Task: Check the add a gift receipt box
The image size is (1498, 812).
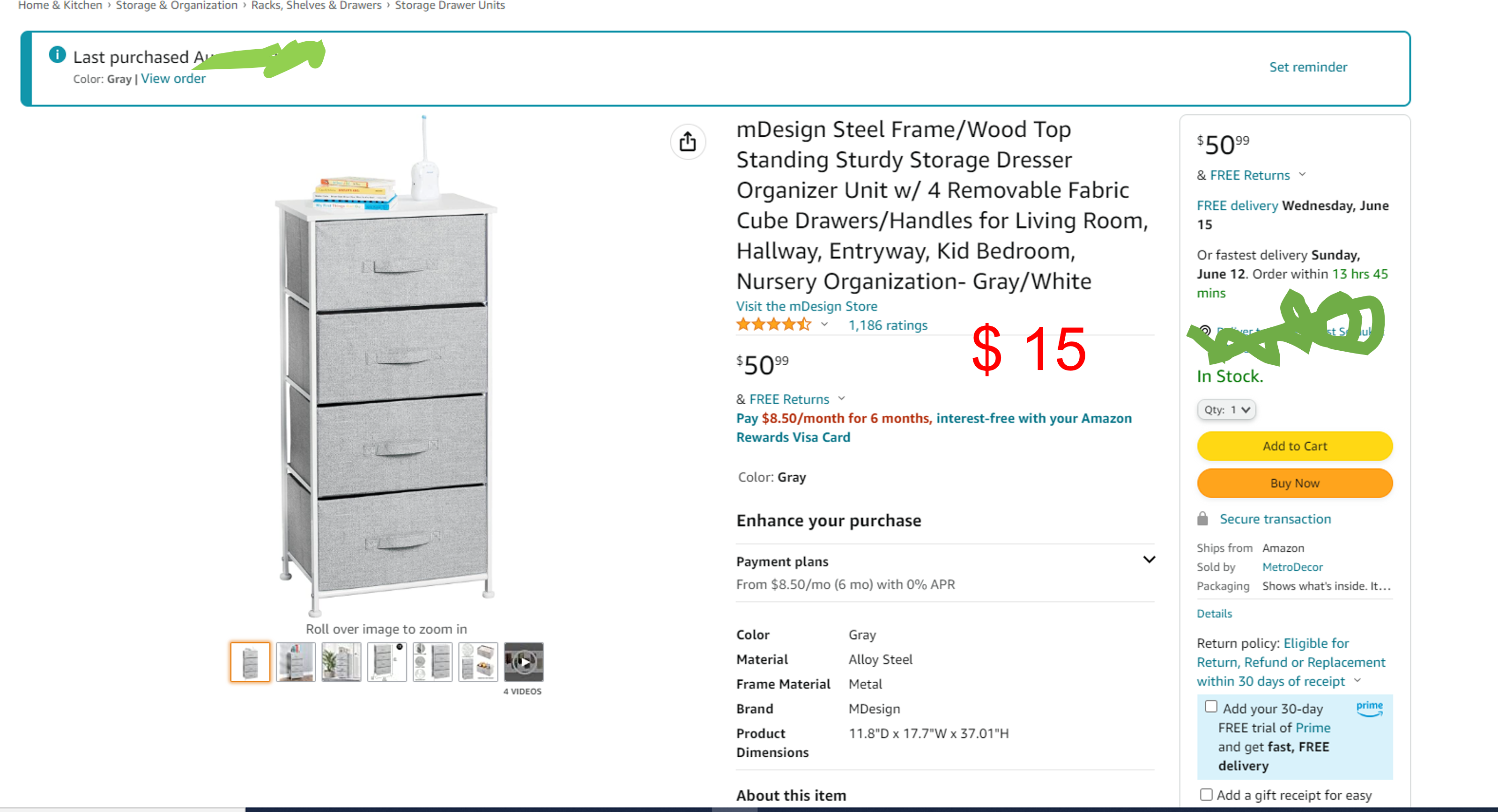Action: 1206,795
